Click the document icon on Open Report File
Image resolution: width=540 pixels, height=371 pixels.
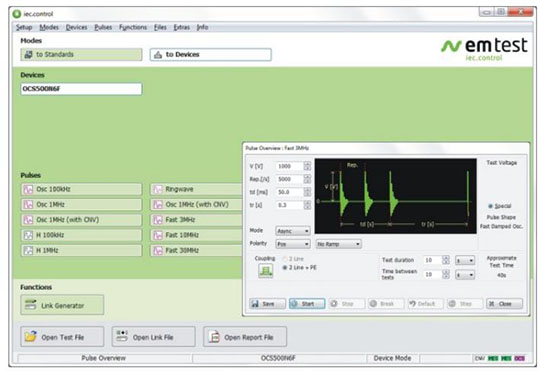(215, 337)
